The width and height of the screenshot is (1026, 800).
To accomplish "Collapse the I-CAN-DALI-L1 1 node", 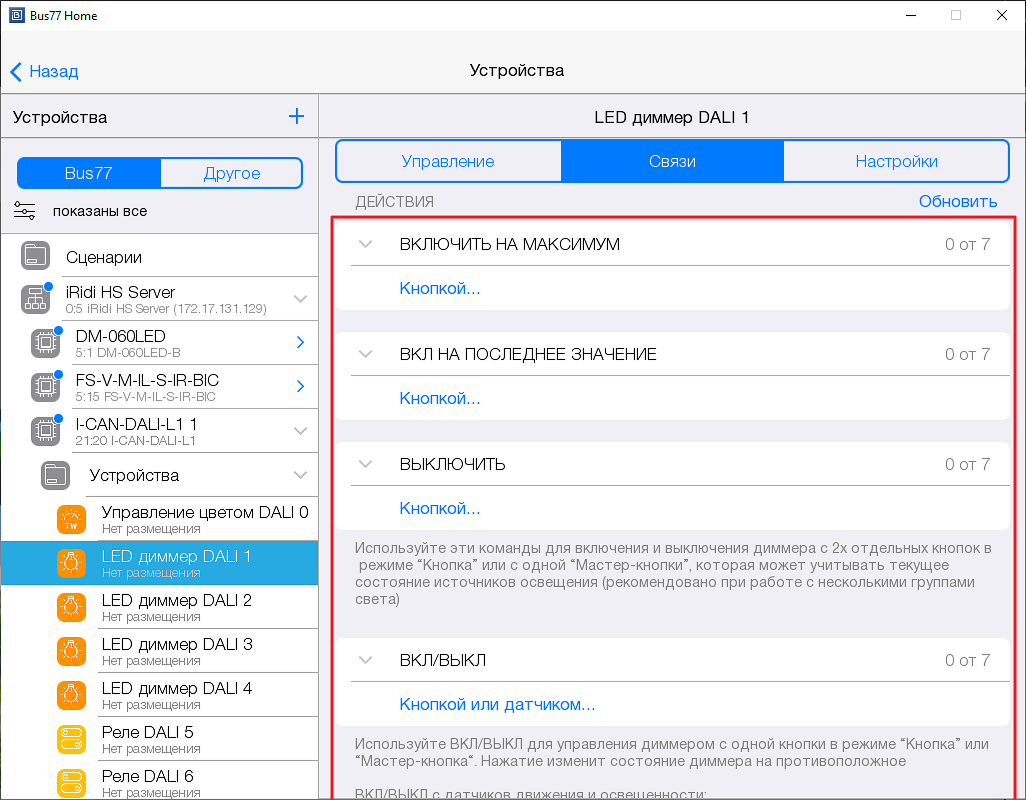I will coord(300,430).
